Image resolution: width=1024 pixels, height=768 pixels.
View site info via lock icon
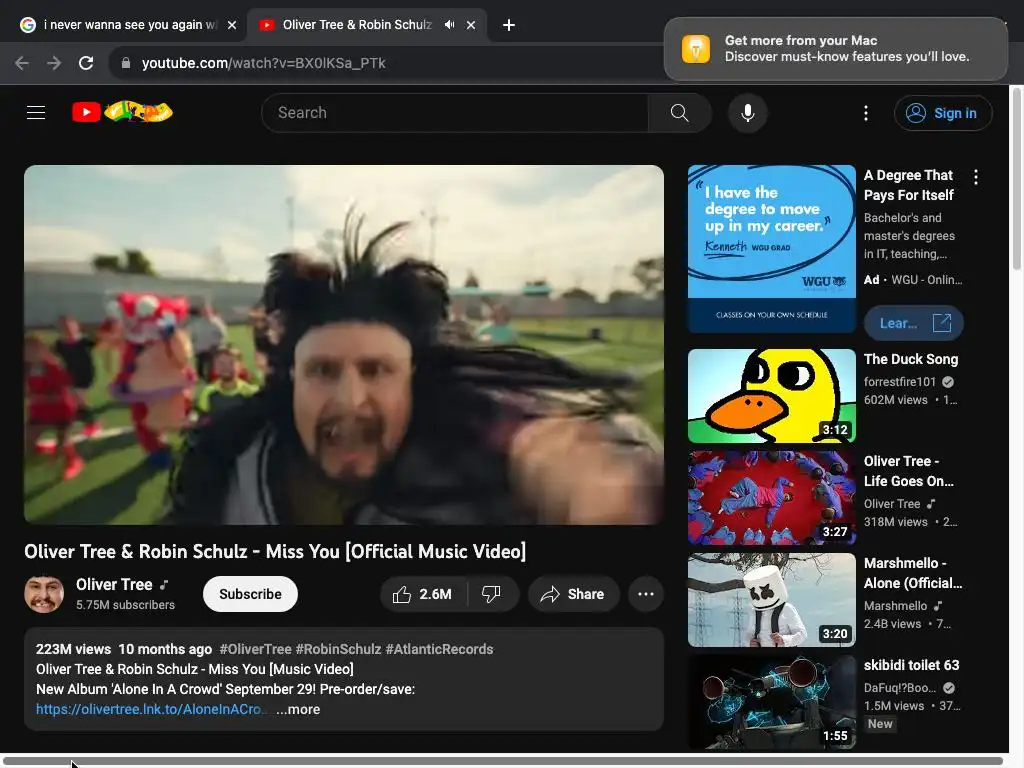(x=126, y=63)
